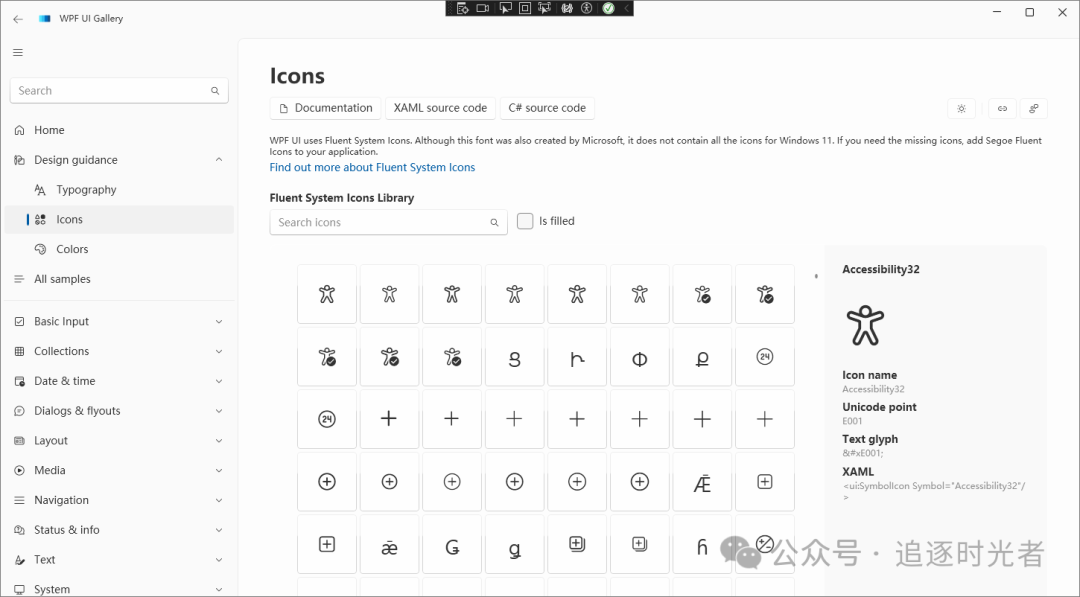Screen dimensions: 1080x597
Task: Select the lowercase g with stroke tile
Action: point(515,545)
